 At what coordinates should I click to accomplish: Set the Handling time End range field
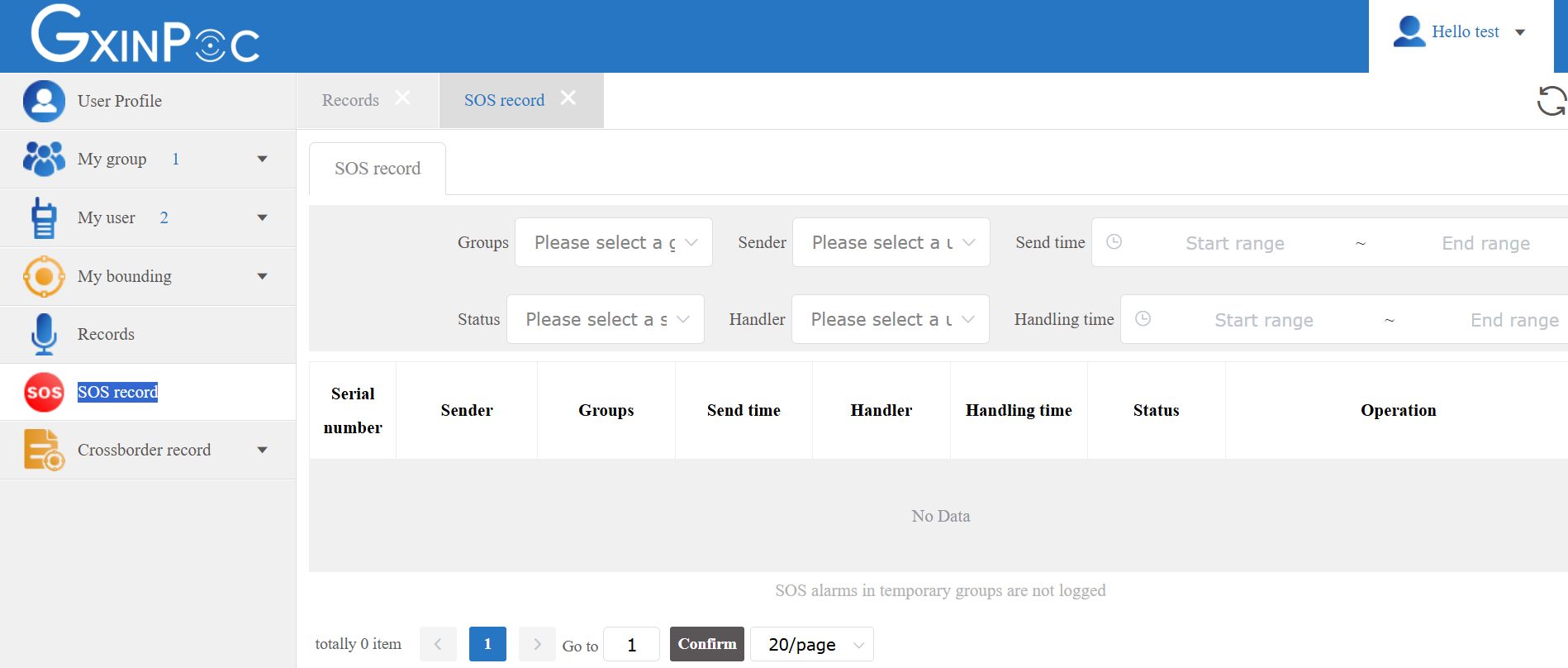point(1514,320)
